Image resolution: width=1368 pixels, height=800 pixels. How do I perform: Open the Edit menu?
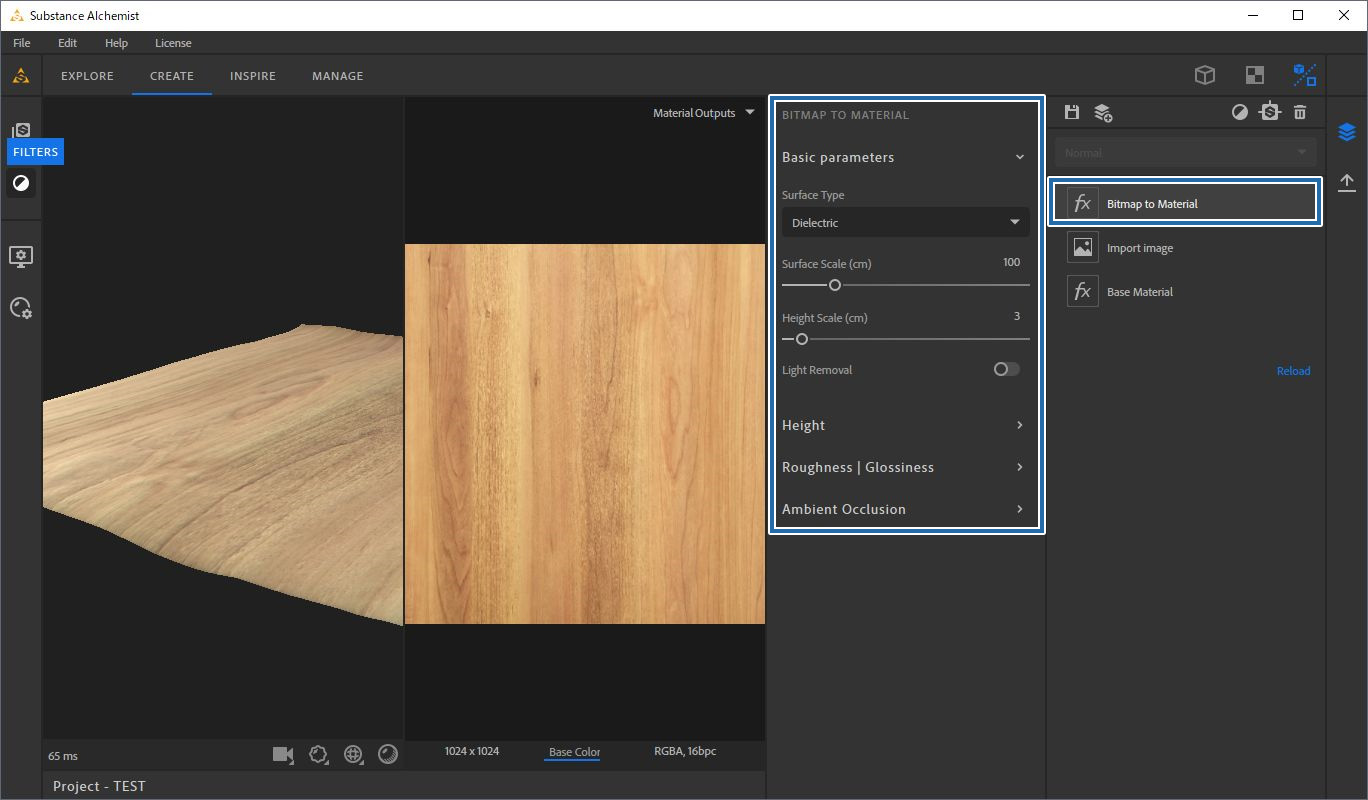[x=67, y=43]
